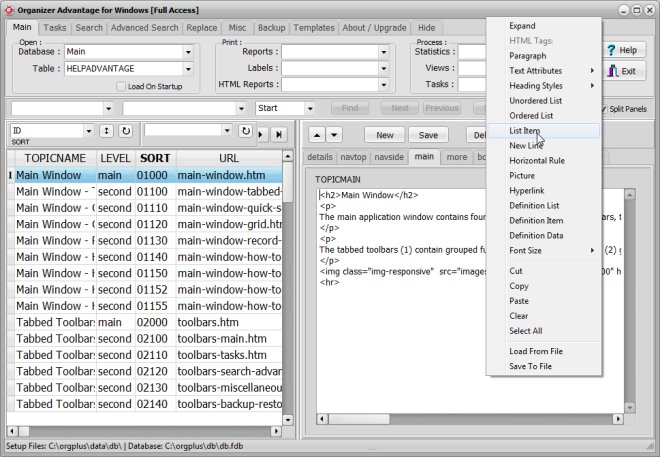Click the Save record button
This screenshot has height=457, width=660.
pyautogui.click(x=428, y=135)
